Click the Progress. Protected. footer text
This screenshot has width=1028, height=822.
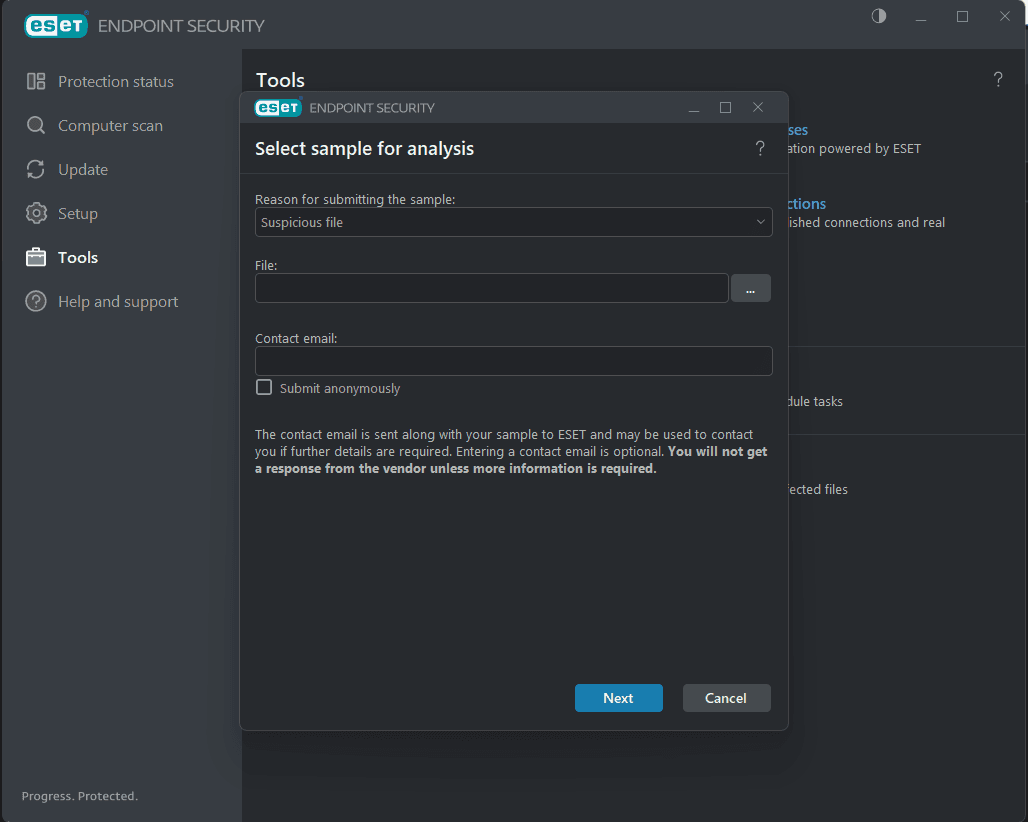pos(80,796)
